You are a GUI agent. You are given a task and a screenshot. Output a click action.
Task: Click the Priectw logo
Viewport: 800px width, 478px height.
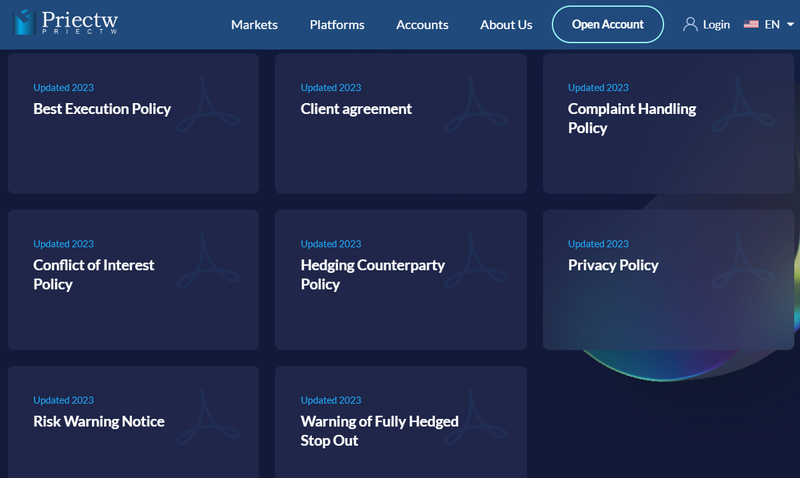coord(65,22)
